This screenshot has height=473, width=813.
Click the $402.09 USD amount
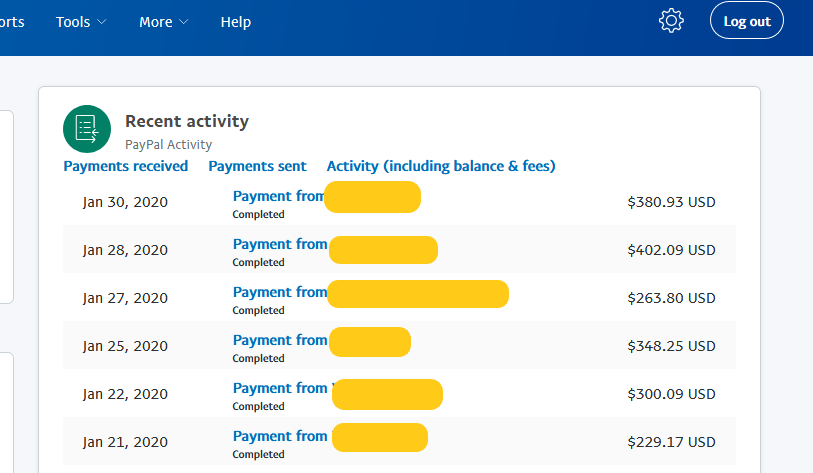(671, 250)
